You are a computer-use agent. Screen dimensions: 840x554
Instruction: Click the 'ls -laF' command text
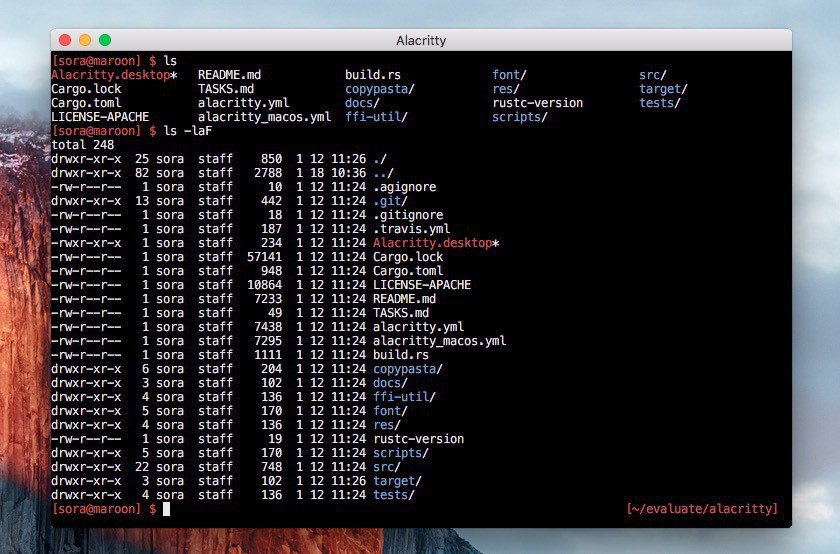click(x=188, y=131)
